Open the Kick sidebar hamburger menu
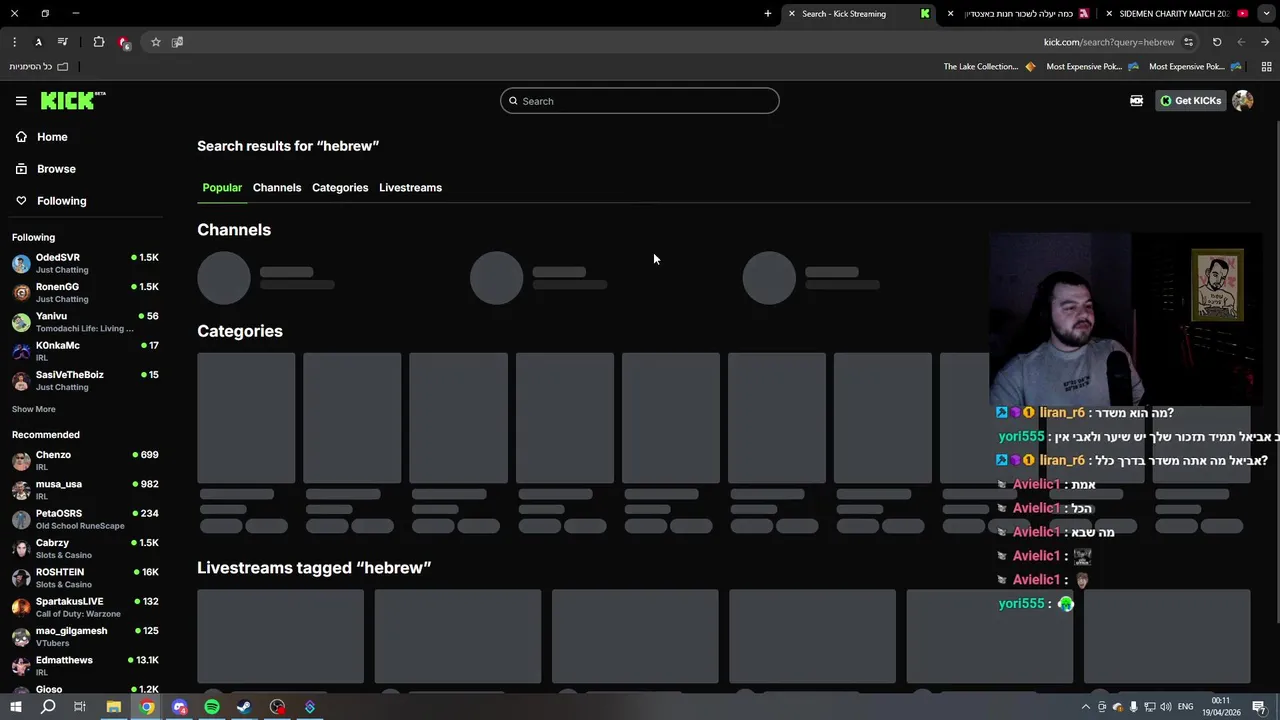Image resolution: width=1280 pixels, height=720 pixels. pyautogui.click(x=21, y=101)
